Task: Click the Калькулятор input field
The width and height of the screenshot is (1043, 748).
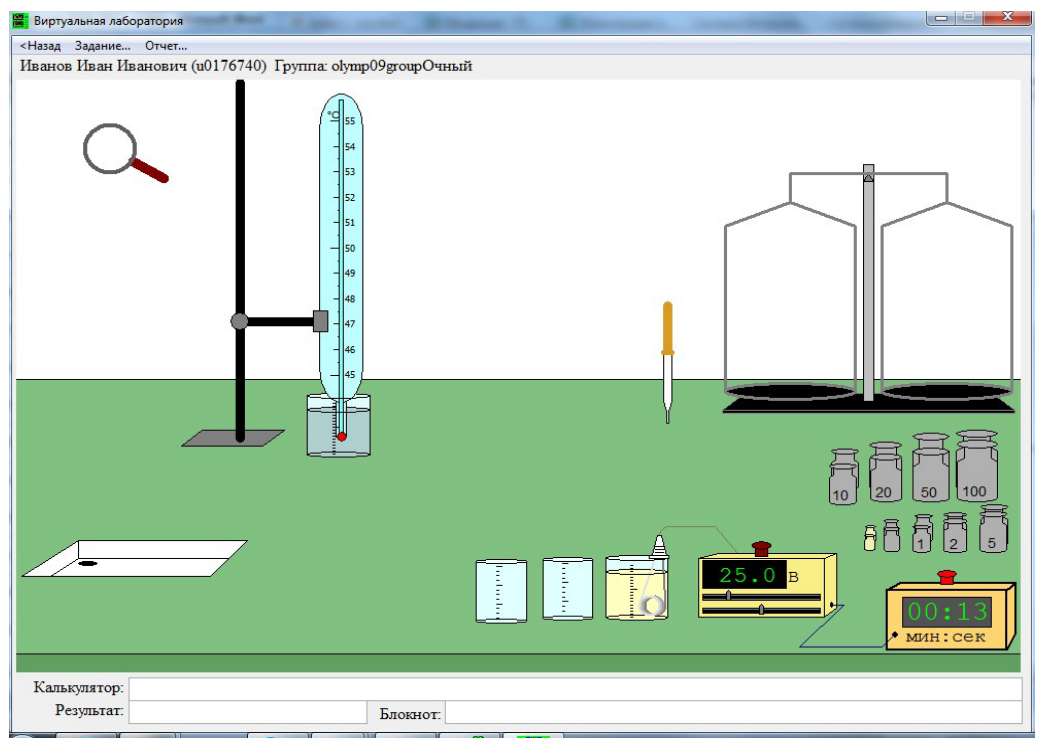Action: [x=575, y=688]
